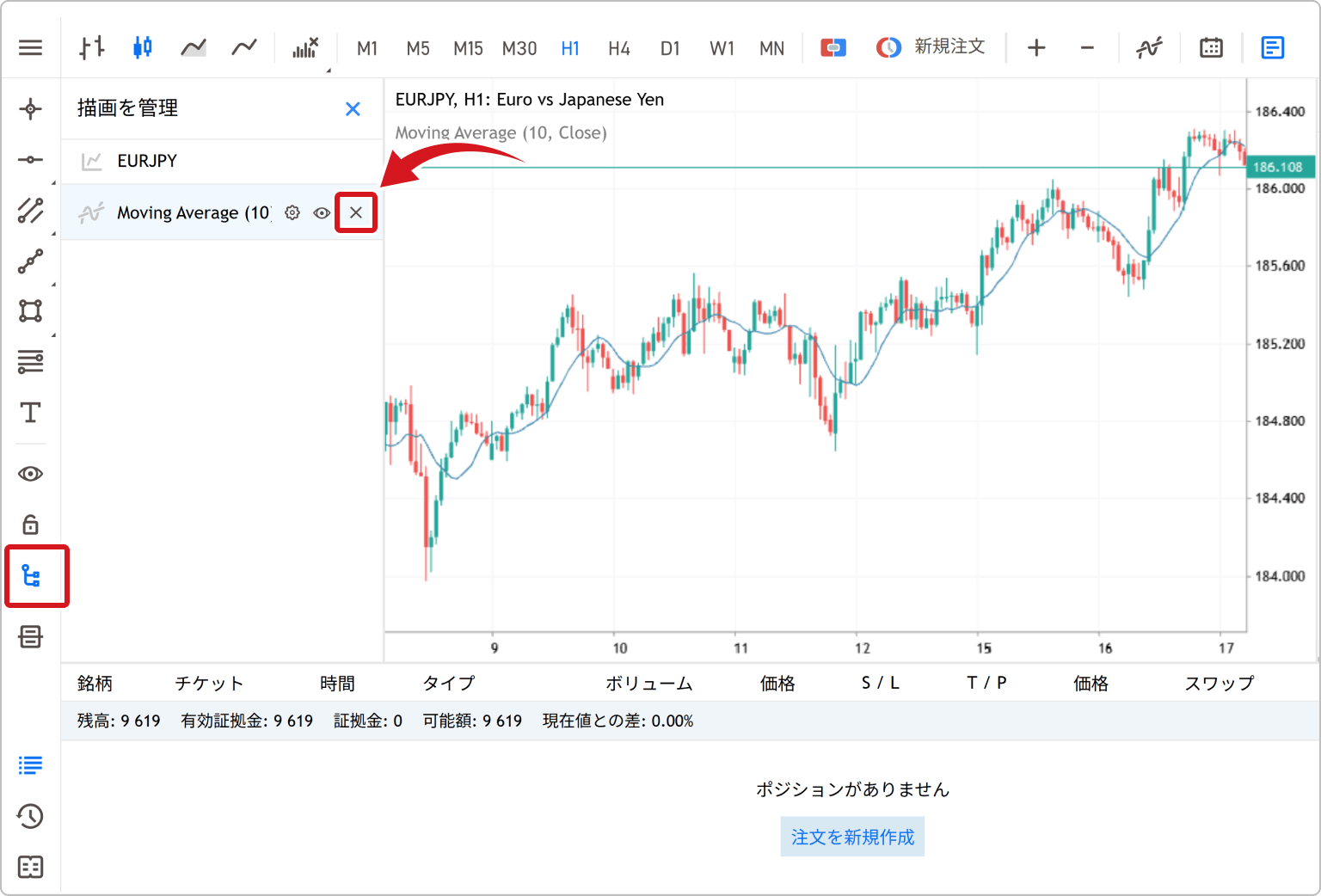Select the H1 timeframe
Viewport: 1321px width, 896px height.
(570, 48)
